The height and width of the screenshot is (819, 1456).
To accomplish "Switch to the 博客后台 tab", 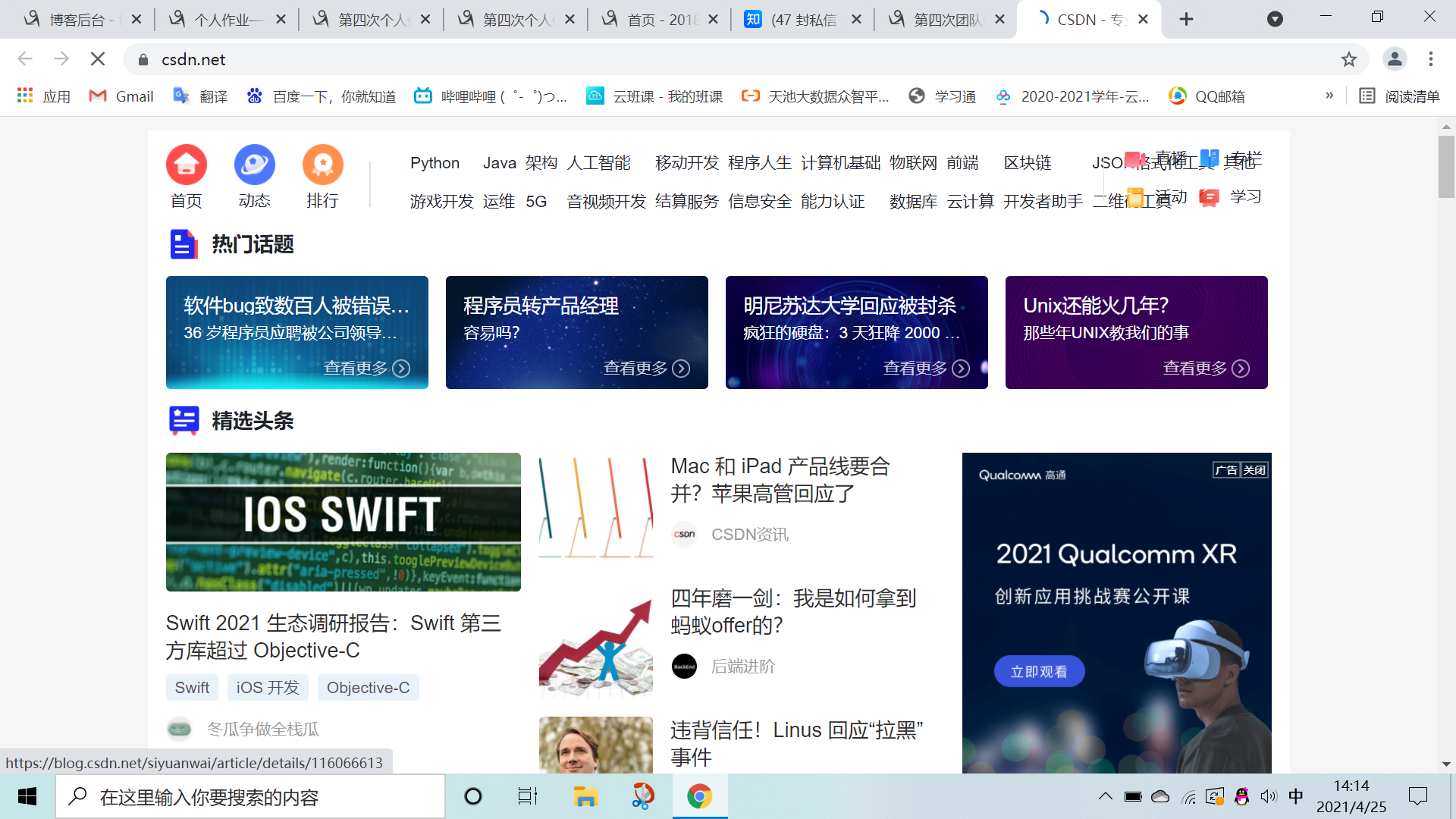I will click(76, 20).
